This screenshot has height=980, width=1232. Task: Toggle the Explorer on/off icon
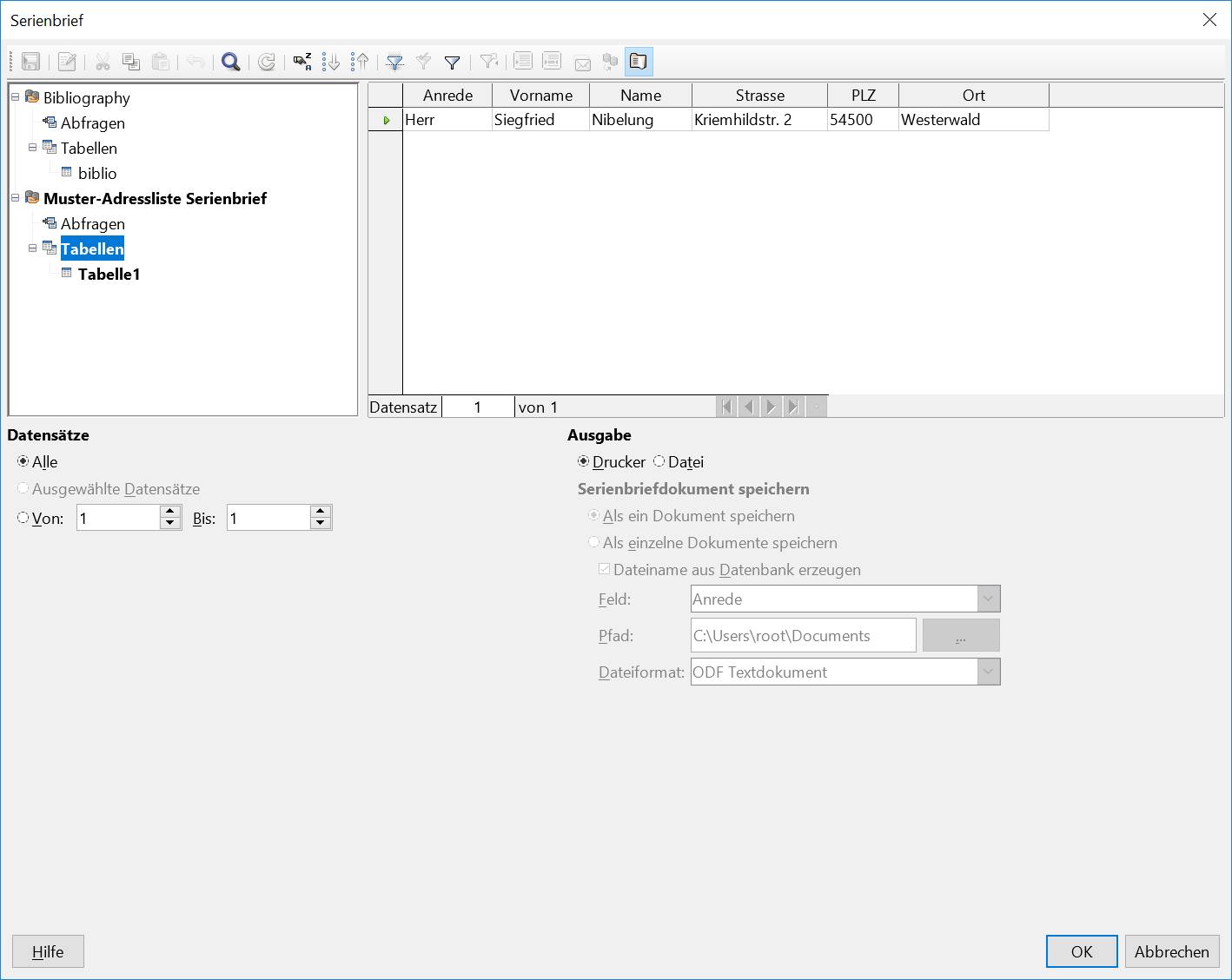[639, 62]
